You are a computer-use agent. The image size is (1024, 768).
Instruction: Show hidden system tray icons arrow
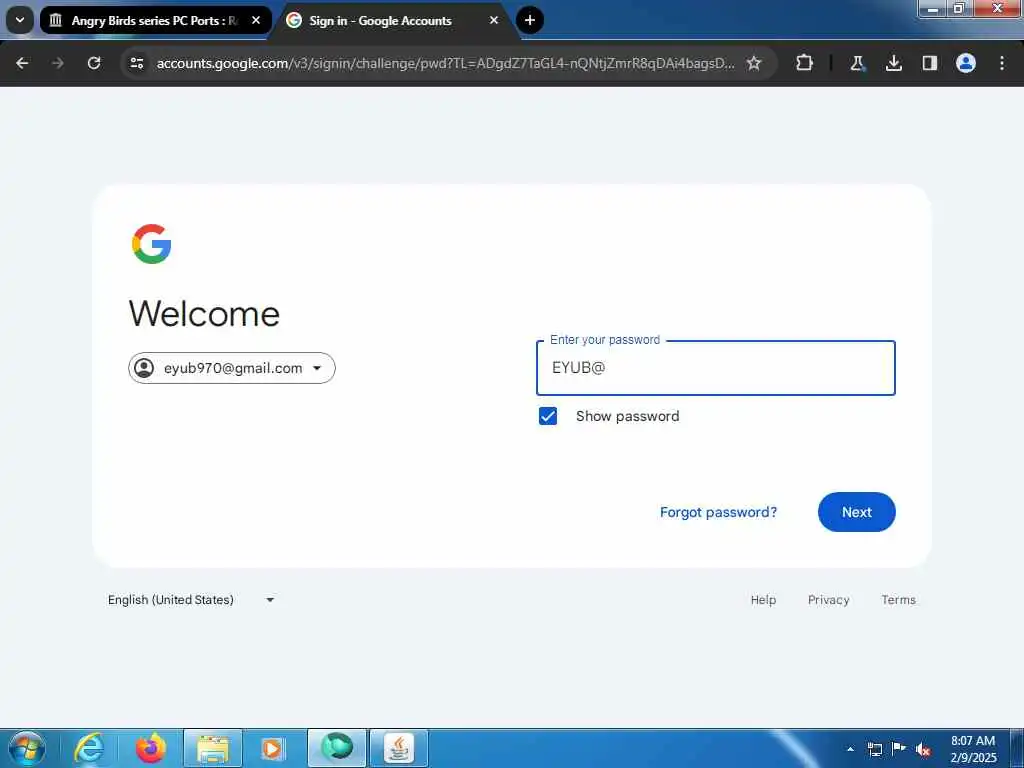tap(850, 749)
